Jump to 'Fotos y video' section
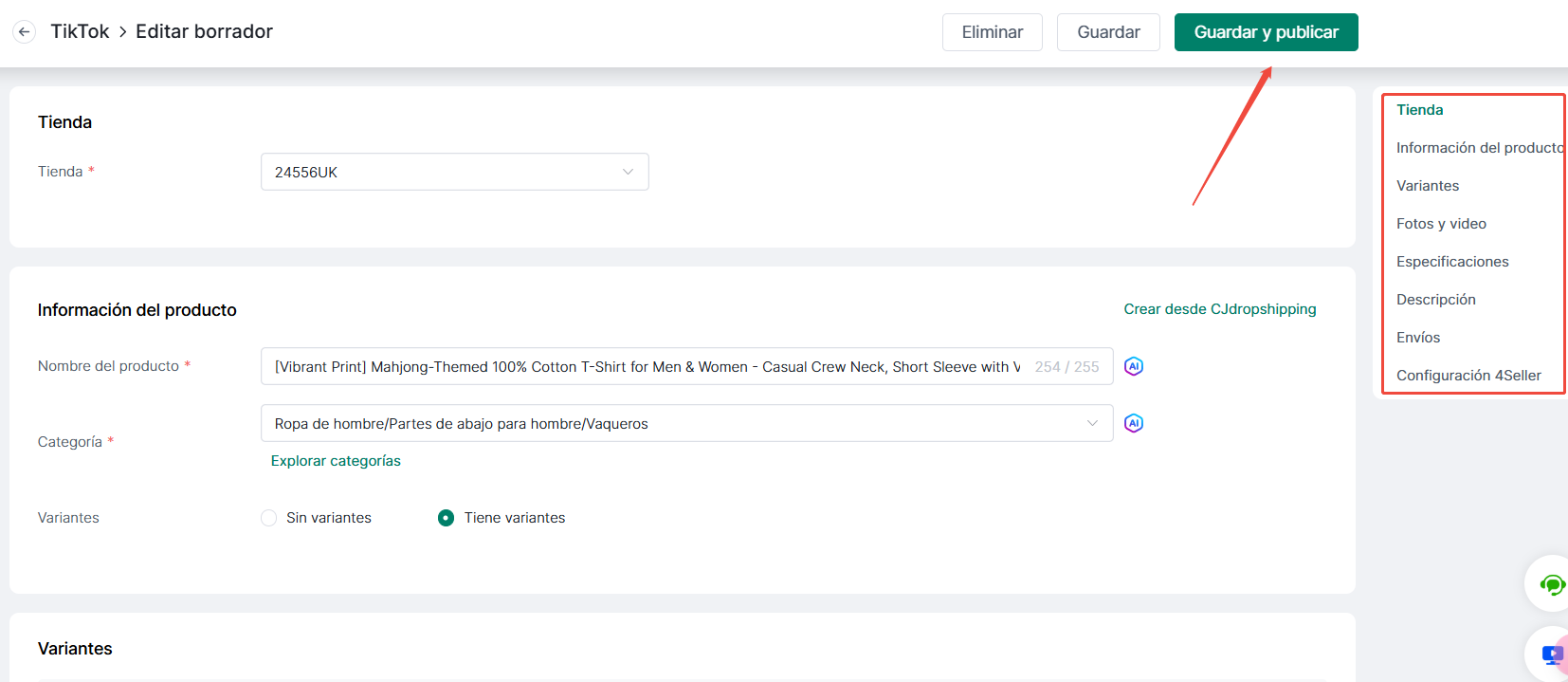This screenshot has width=1568, height=682. point(1440,224)
